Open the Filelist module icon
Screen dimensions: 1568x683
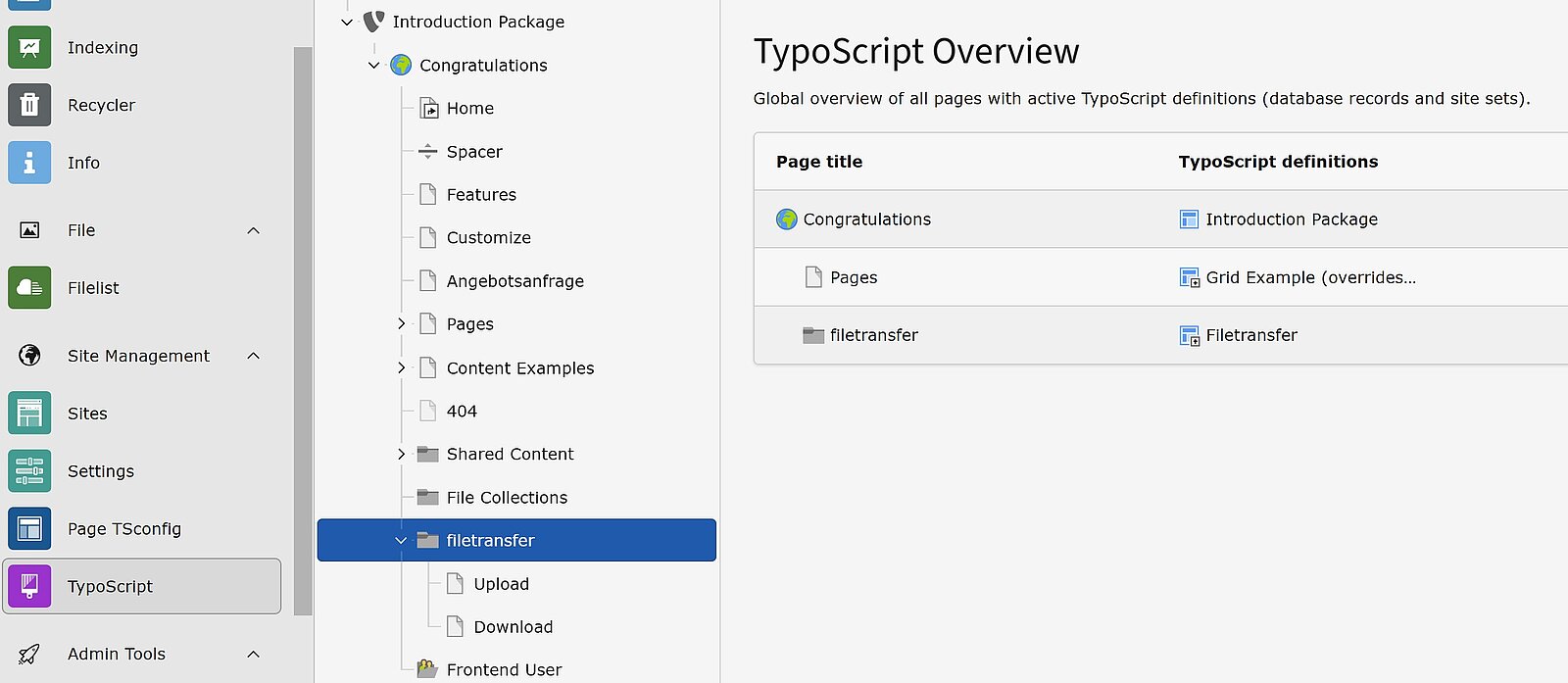[x=29, y=288]
